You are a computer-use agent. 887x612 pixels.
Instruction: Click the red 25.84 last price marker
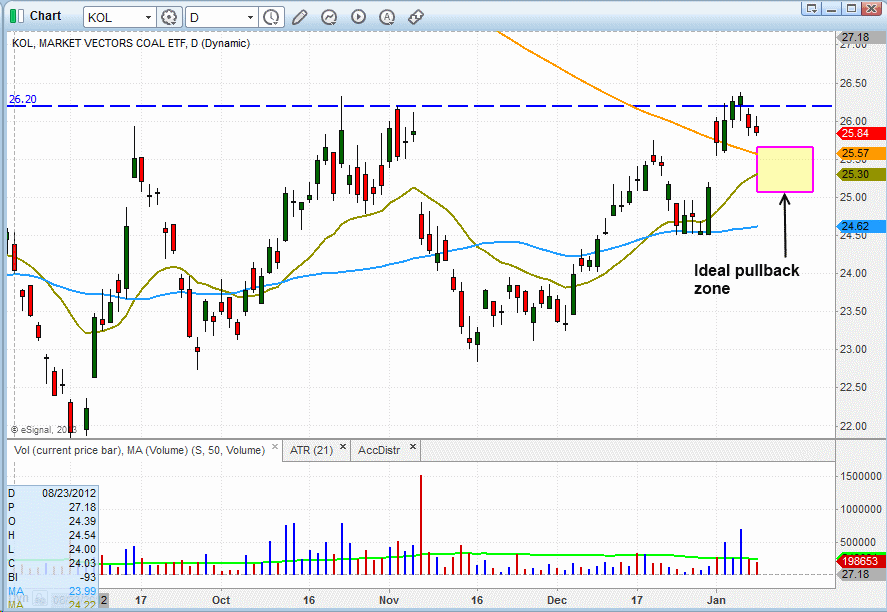click(x=855, y=133)
